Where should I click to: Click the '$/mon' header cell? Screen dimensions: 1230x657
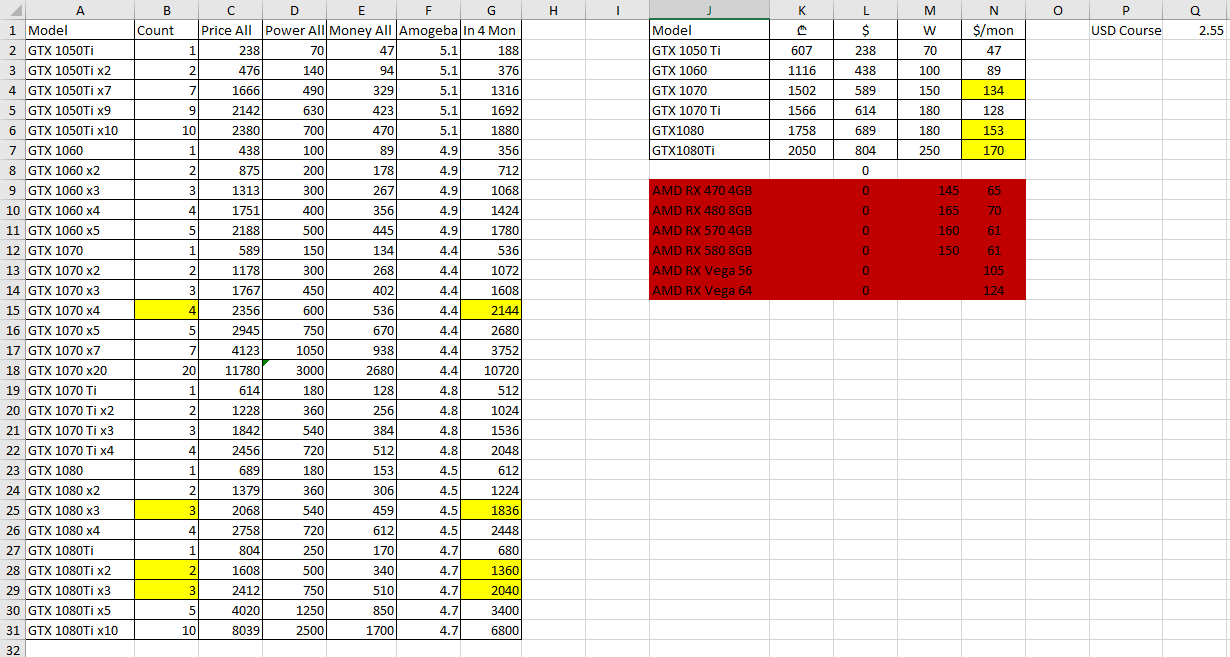(x=993, y=30)
